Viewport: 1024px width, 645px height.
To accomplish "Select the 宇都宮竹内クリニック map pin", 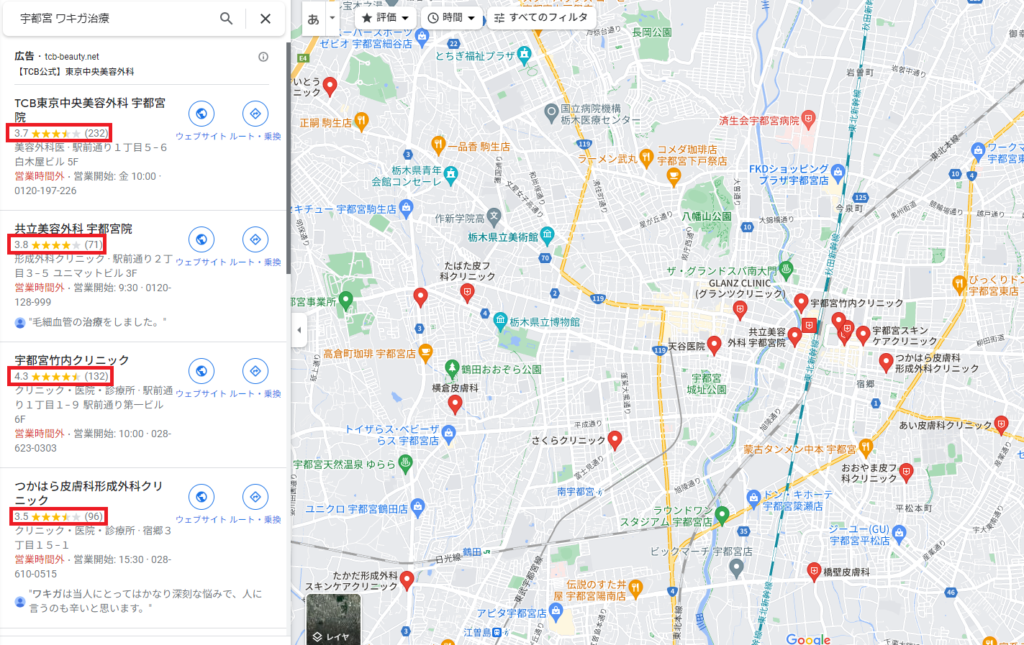I will coord(801,302).
